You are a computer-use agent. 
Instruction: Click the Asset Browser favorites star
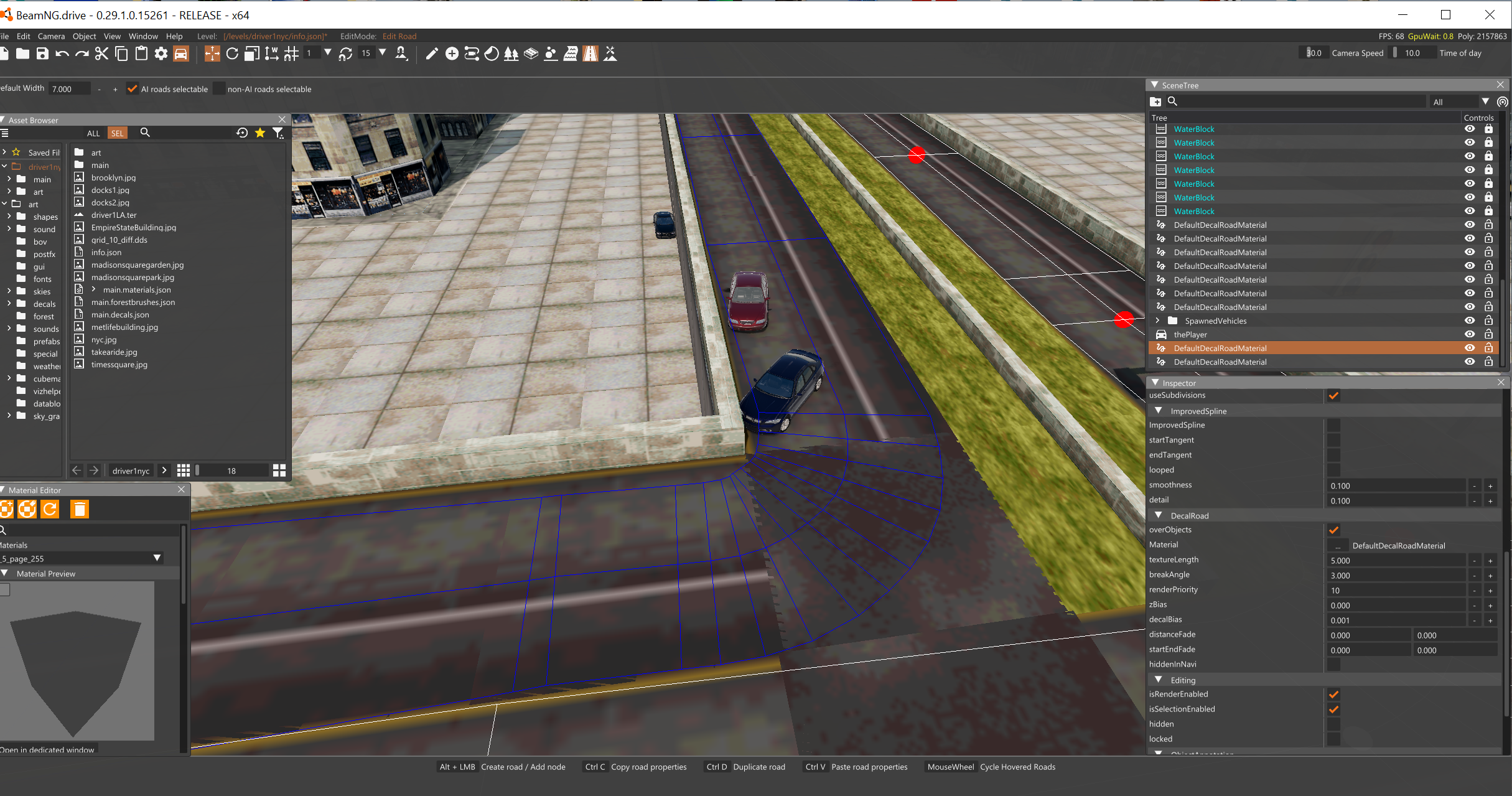click(x=260, y=133)
